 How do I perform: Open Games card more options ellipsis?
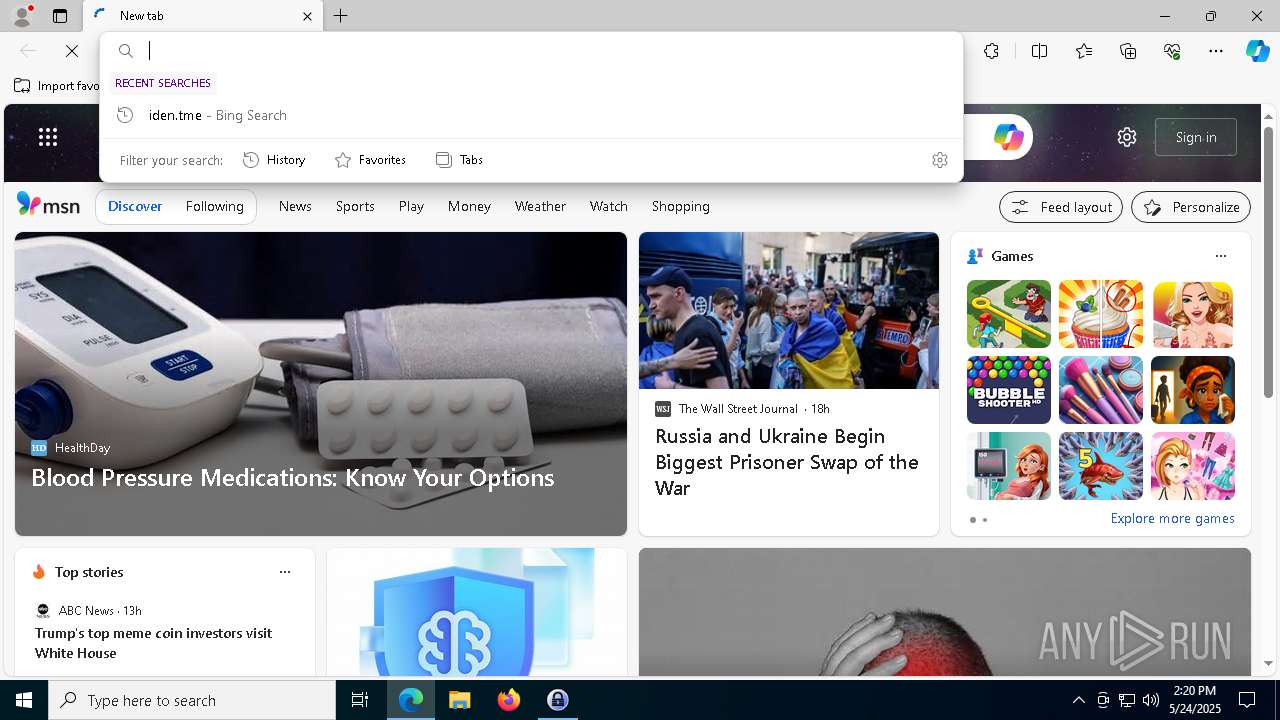tap(1221, 256)
